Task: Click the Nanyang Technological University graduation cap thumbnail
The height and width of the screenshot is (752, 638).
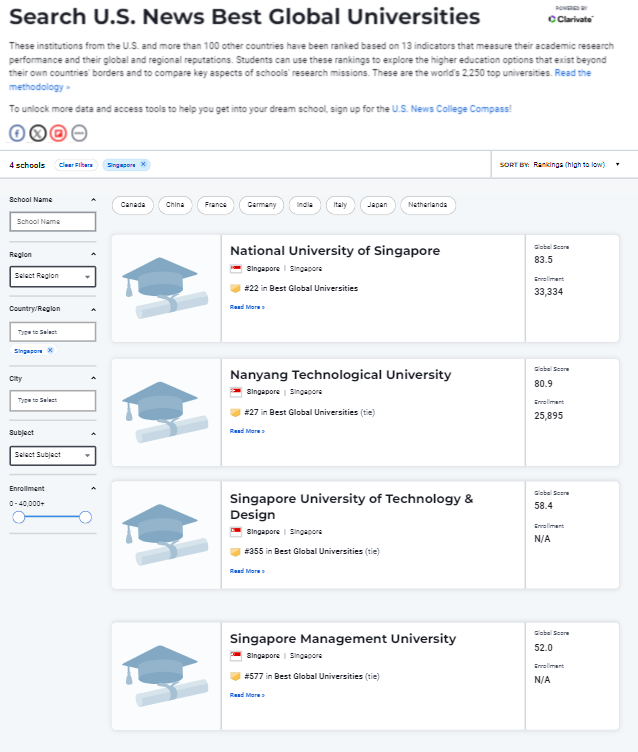Action: [165, 412]
